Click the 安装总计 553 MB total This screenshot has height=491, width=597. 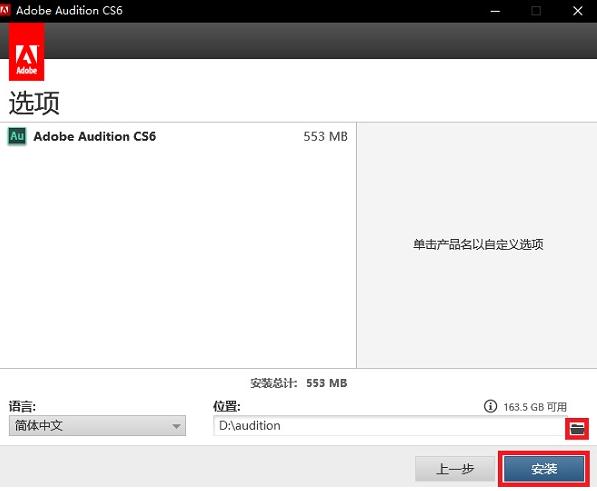[298, 383]
